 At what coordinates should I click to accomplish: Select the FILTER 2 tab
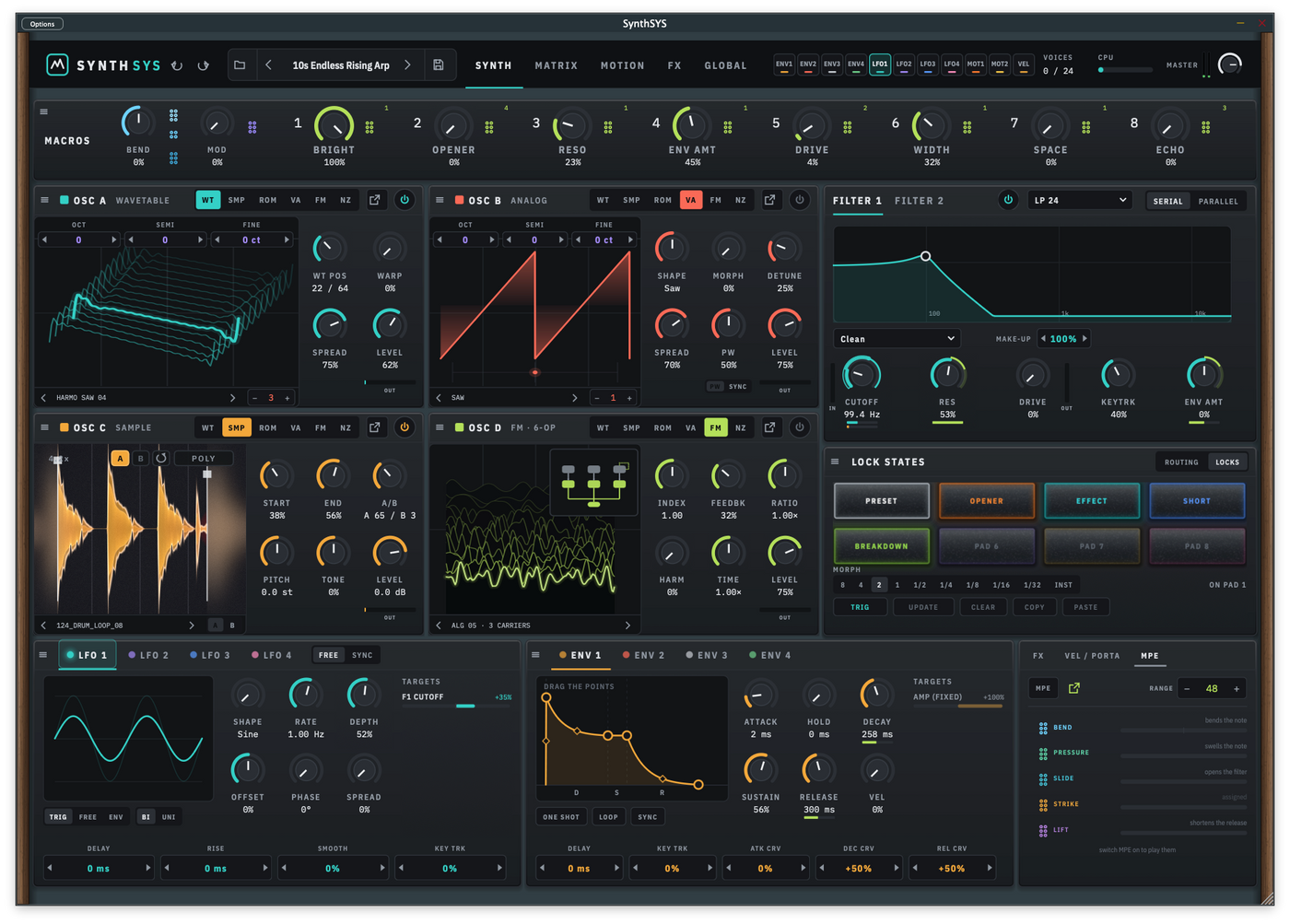coord(920,200)
